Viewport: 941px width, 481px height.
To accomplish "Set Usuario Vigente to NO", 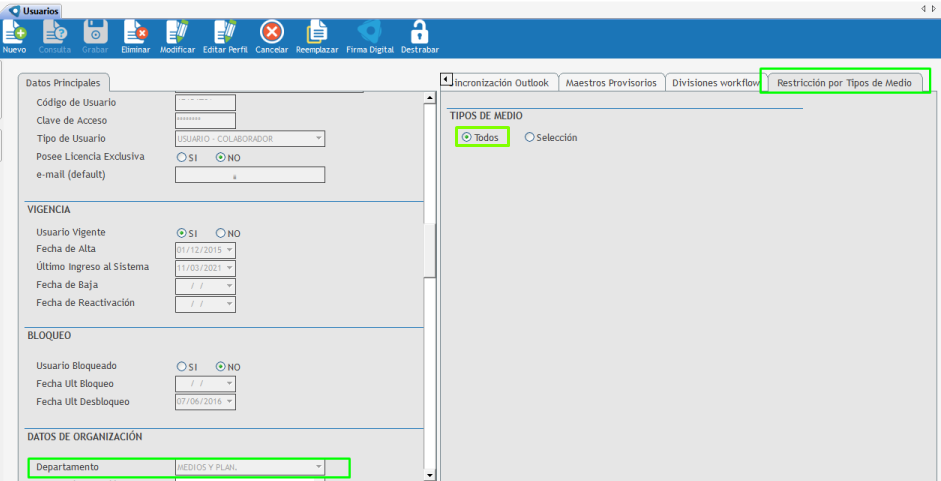I will point(222,233).
